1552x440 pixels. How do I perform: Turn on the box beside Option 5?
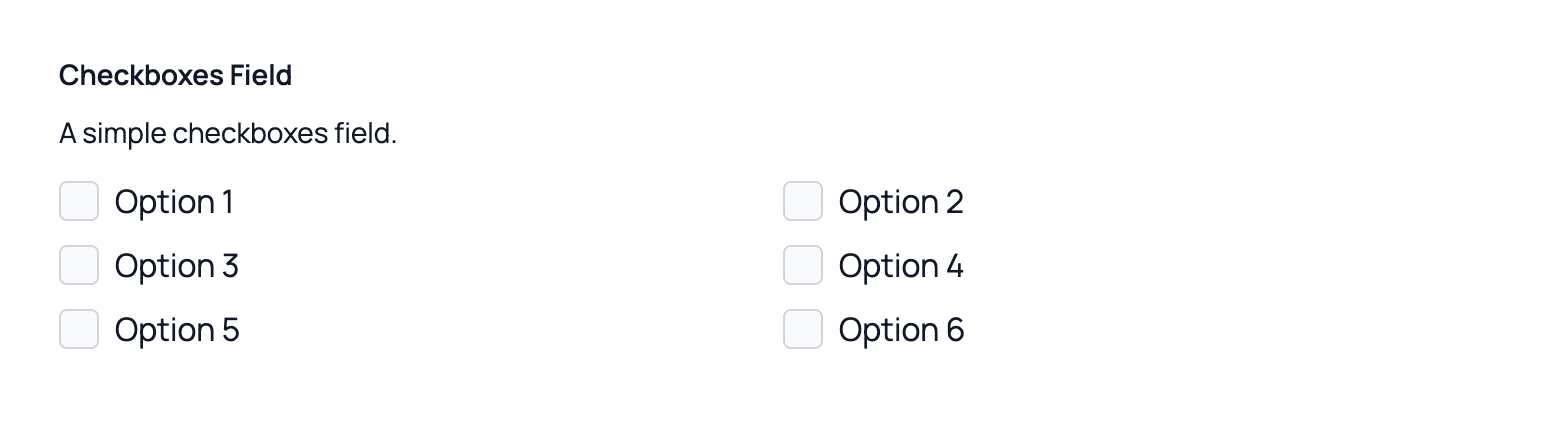coord(79,329)
